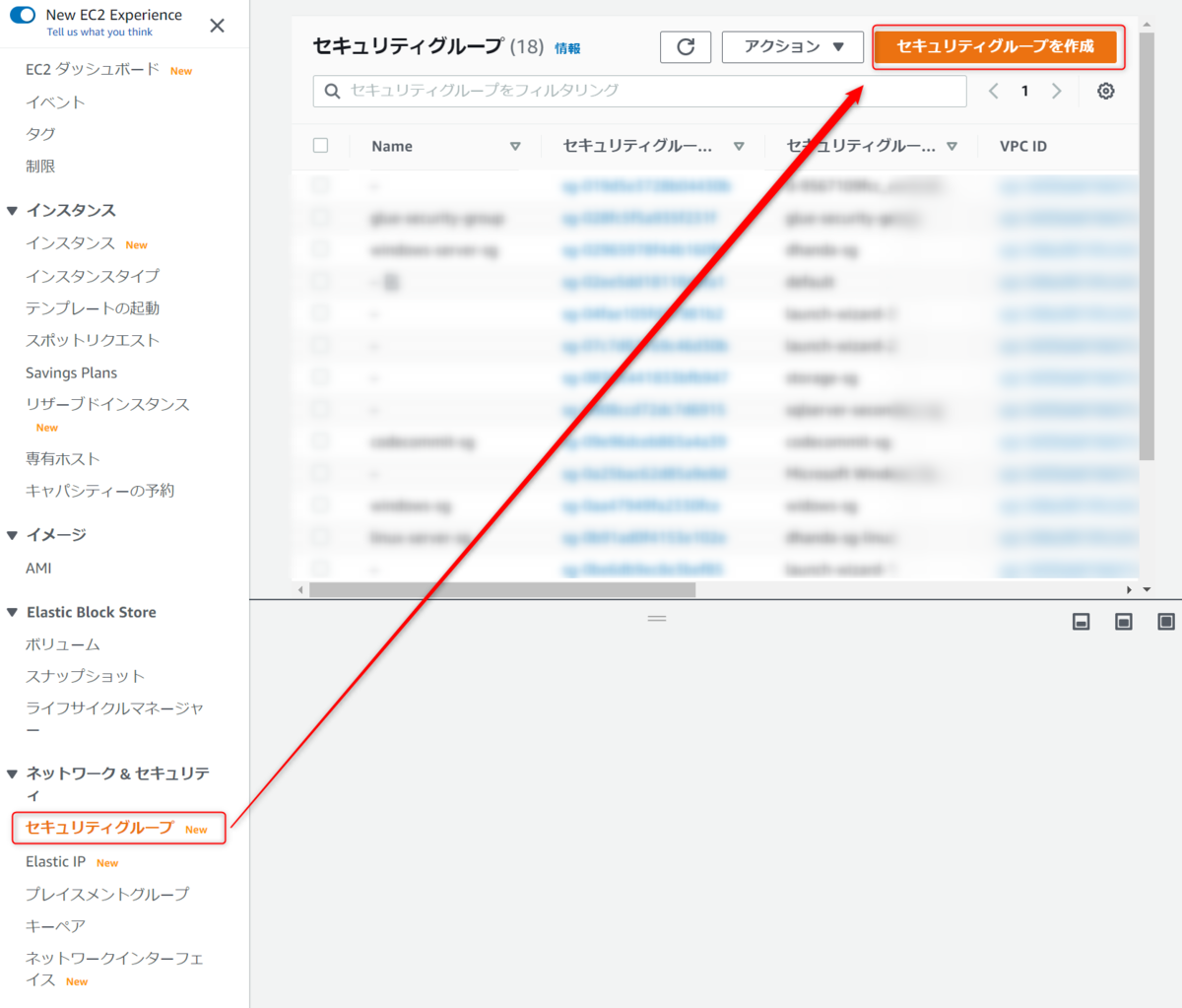Open ライフサイクルマネージャー page
The image size is (1182, 1008).
coord(114,718)
